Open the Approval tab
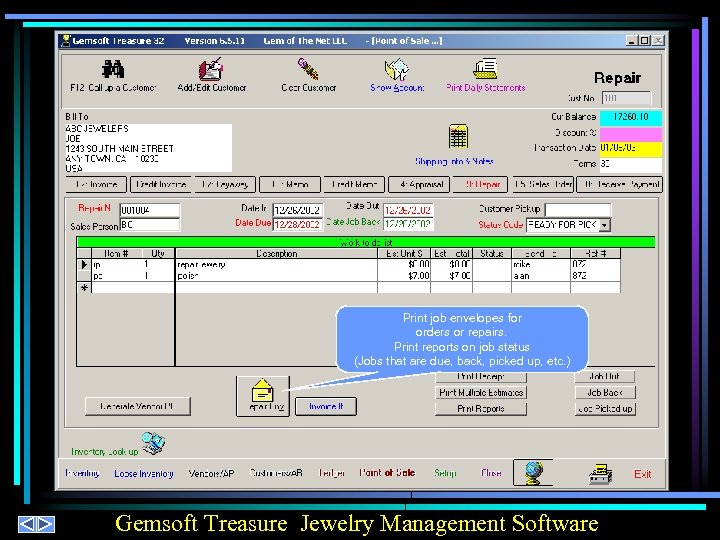This screenshot has width=720, height=540. tap(419, 185)
